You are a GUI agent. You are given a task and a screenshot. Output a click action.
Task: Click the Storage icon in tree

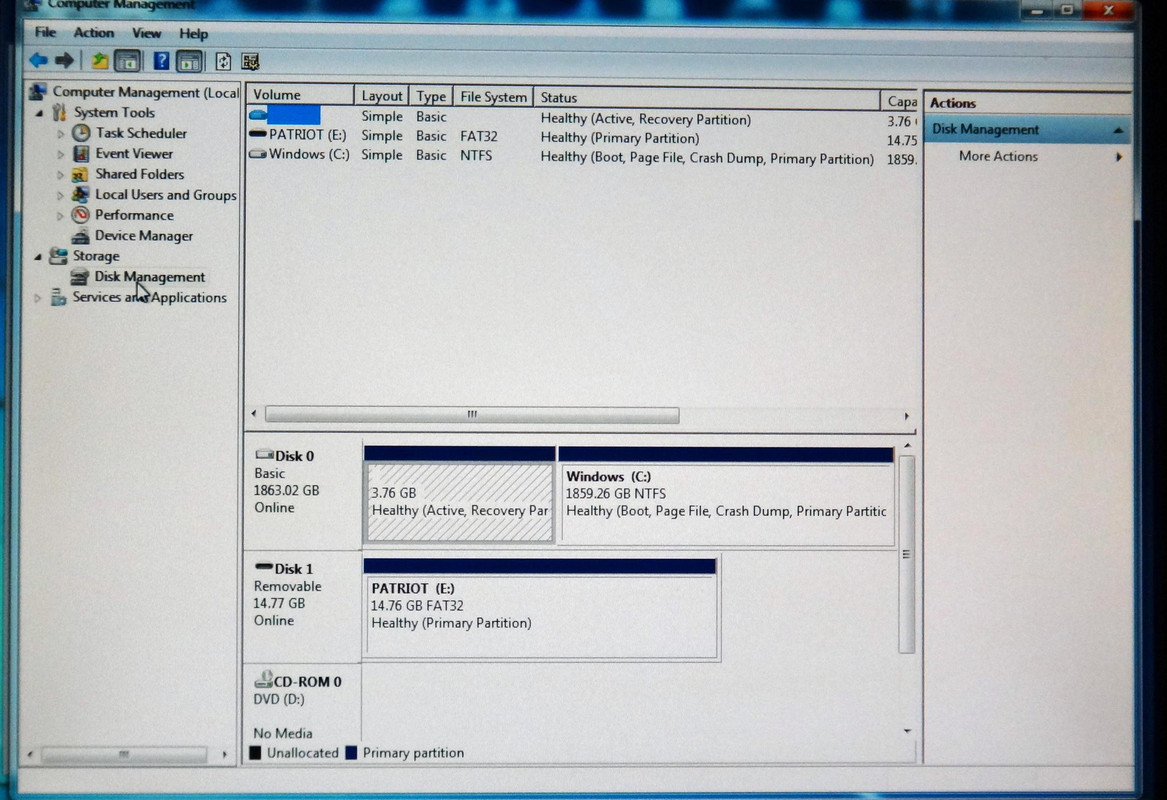(x=58, y=256)
